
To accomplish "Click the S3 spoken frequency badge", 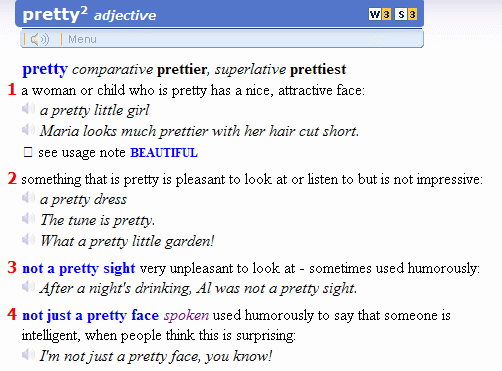I will [406, 14].
